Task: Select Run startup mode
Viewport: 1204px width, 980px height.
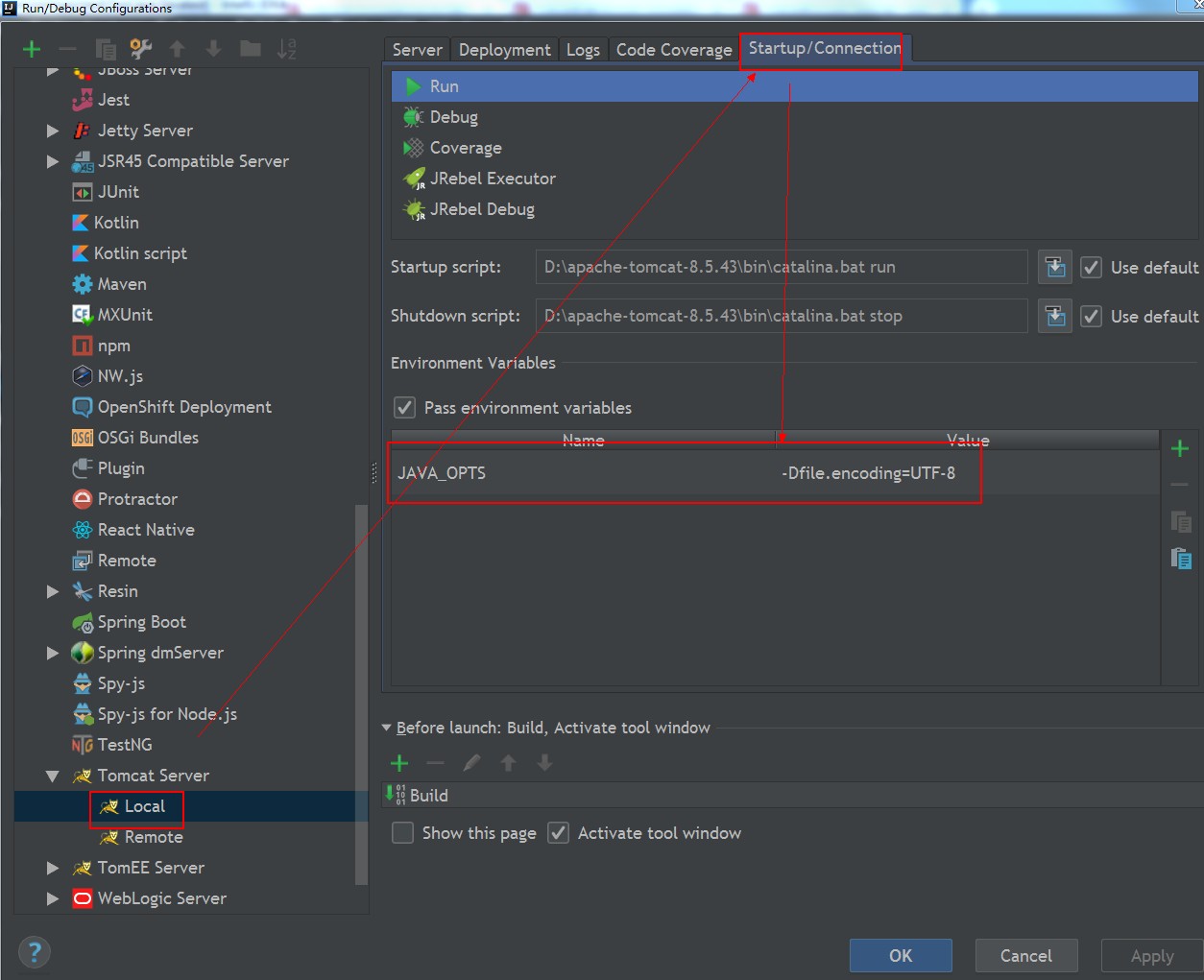Action: tap(795, 86)
